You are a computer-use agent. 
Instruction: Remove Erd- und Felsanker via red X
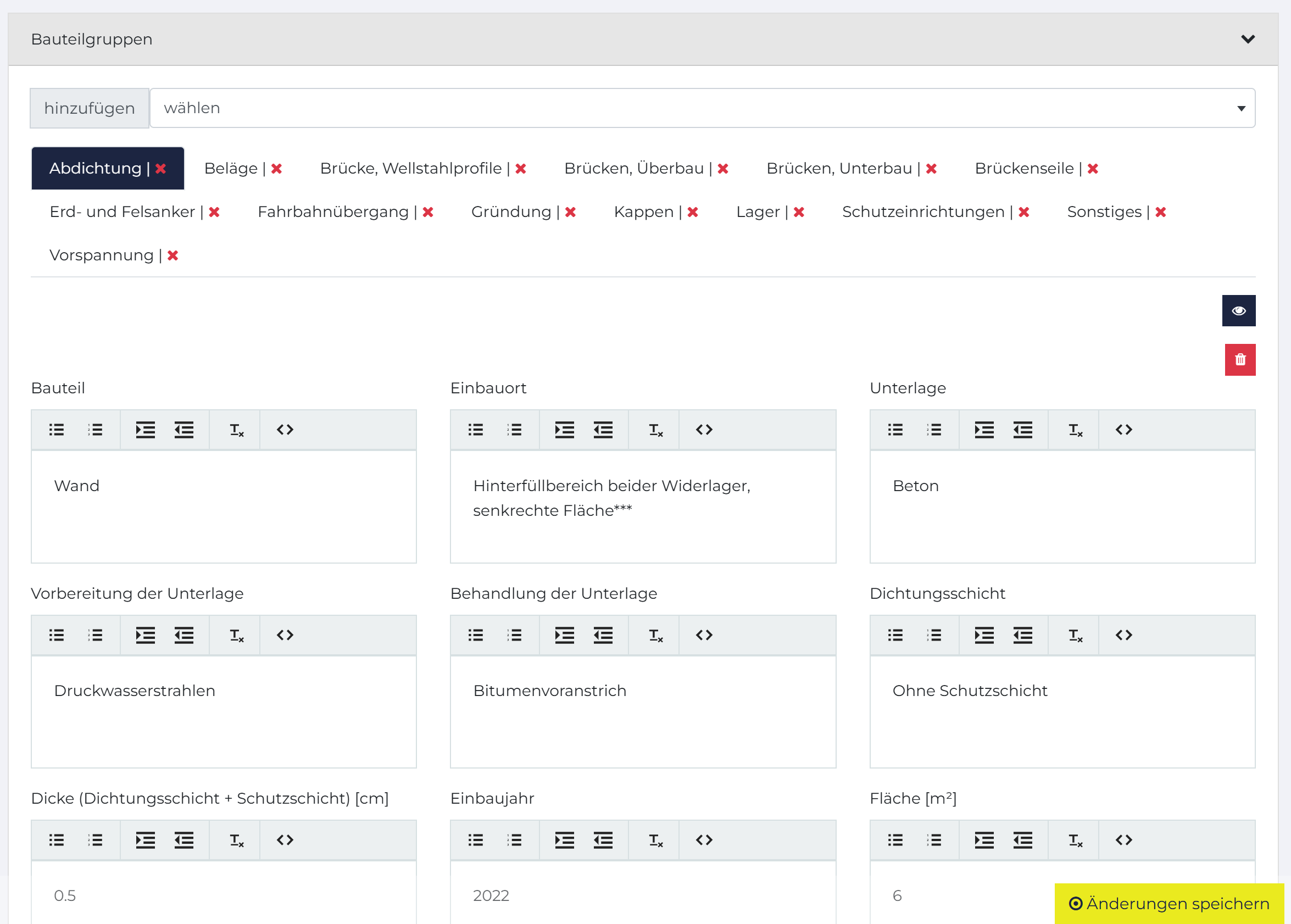point(214,211)
